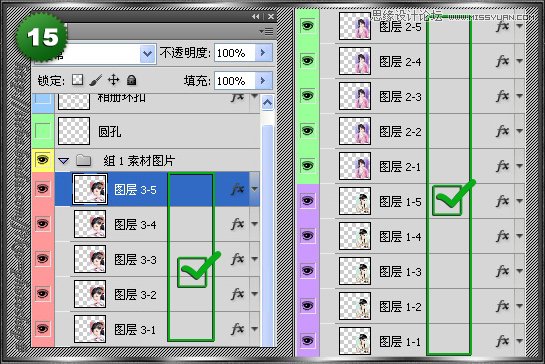The height and width of the screenshot is (364, 545).
Task: Expand effects arrow on 图层 1-5
Action: (519, 201)
